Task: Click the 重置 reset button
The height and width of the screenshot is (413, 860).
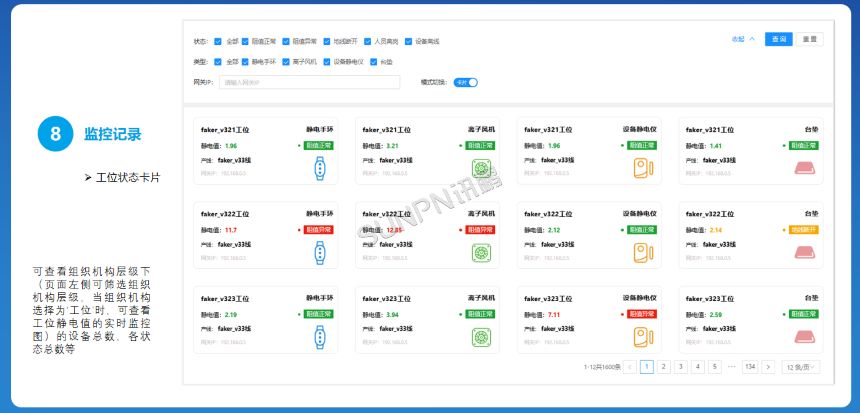Action: tap(809, 39)
